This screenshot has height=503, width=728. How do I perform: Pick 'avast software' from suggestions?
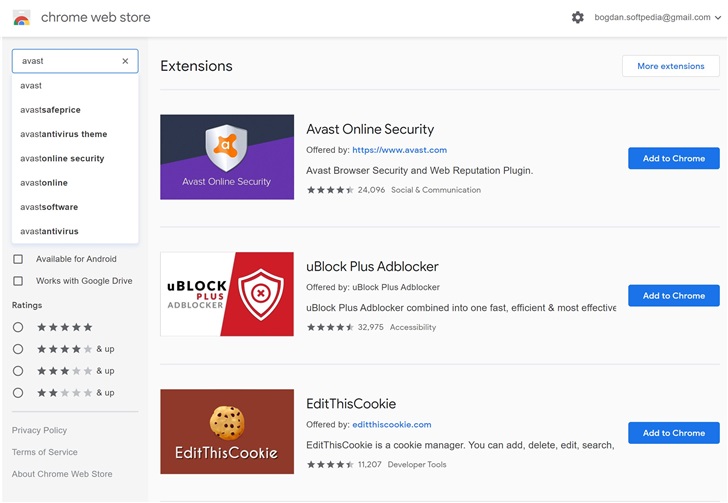[x=49, y=207]
